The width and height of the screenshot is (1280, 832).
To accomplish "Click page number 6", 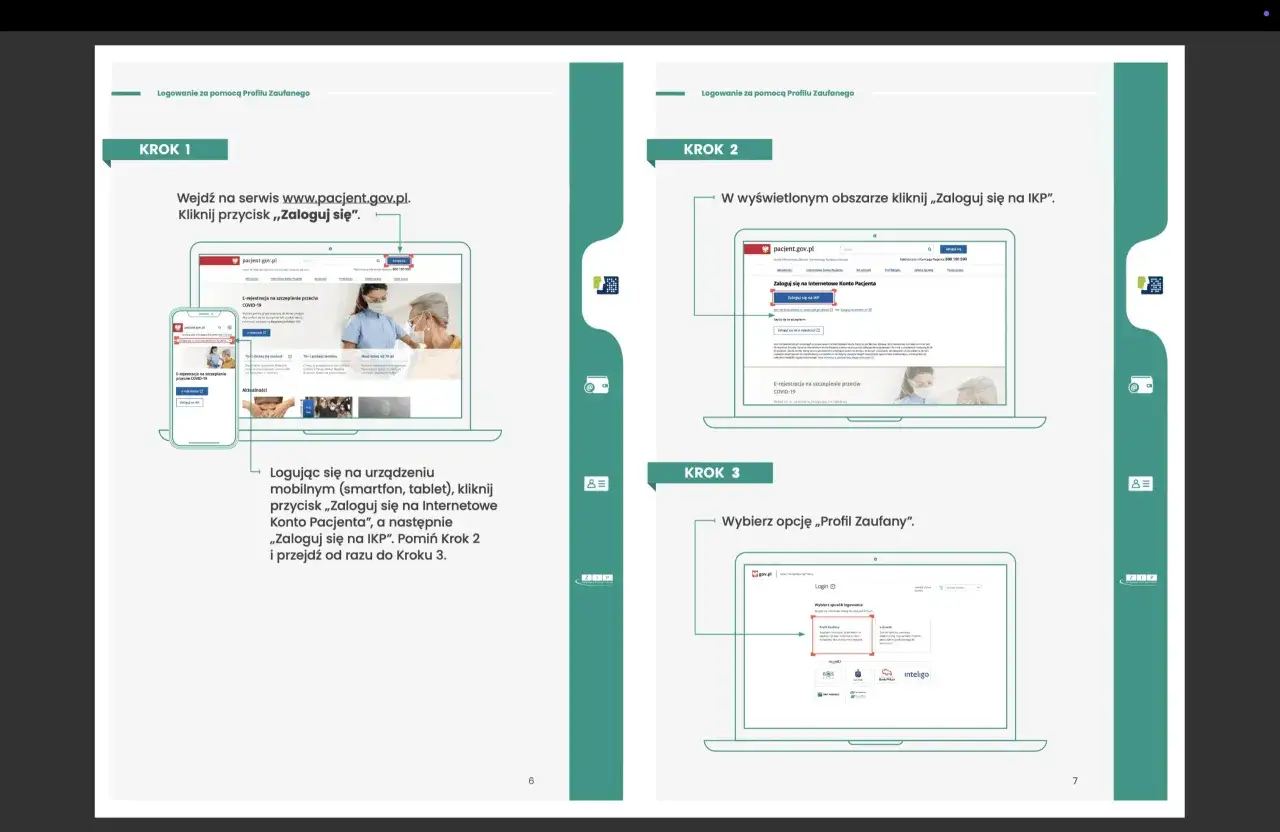I will pos(531,781).
